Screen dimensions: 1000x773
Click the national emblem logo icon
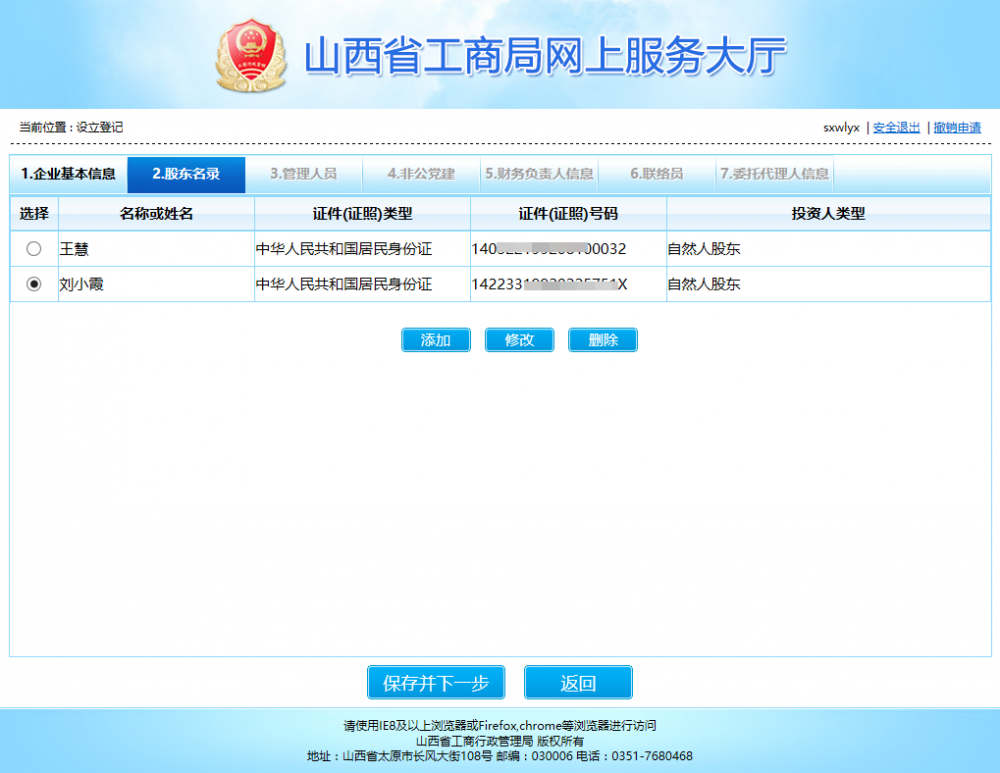click(251, 55)
